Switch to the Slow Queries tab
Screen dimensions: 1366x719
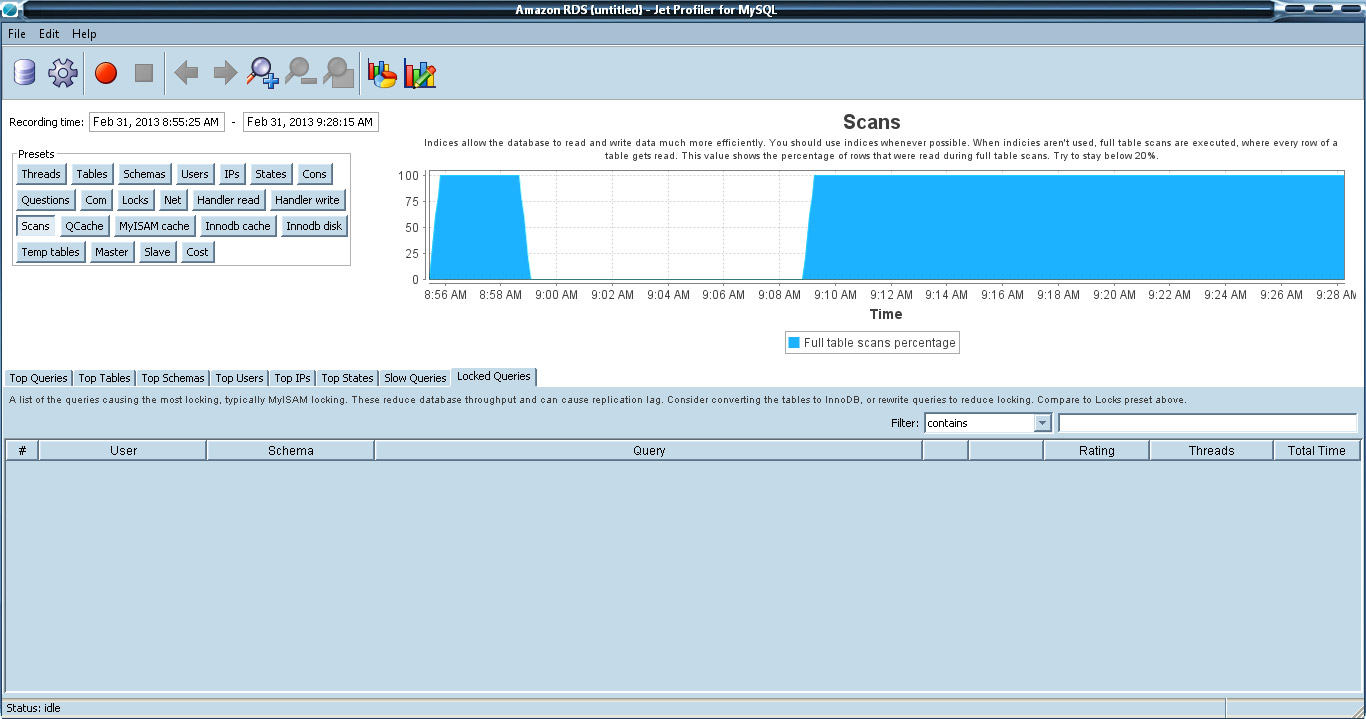[415, 378]
